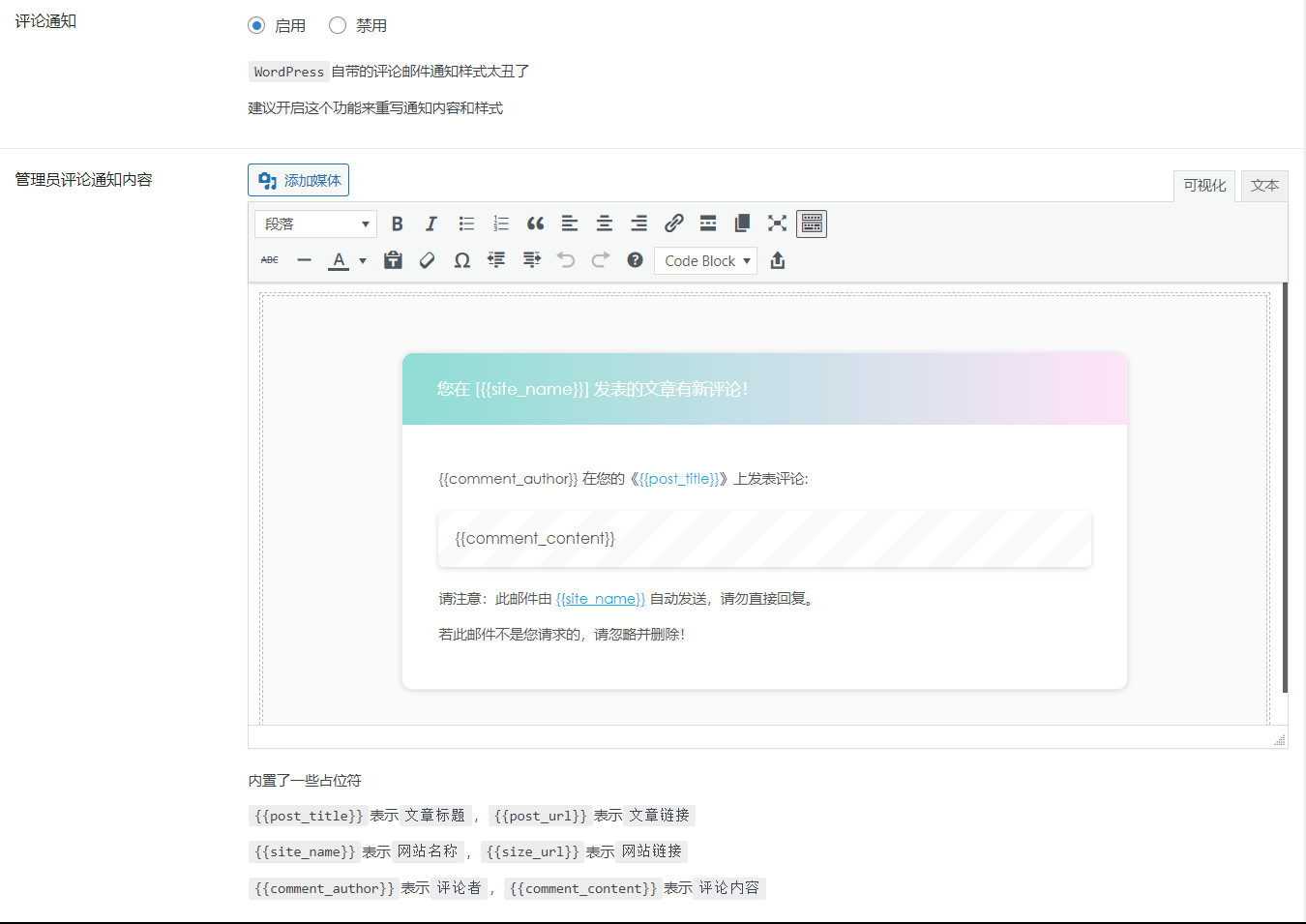Click the upload icon after Code Block
This screenshot has width=1306, height=924.
[x=778, y=260]
